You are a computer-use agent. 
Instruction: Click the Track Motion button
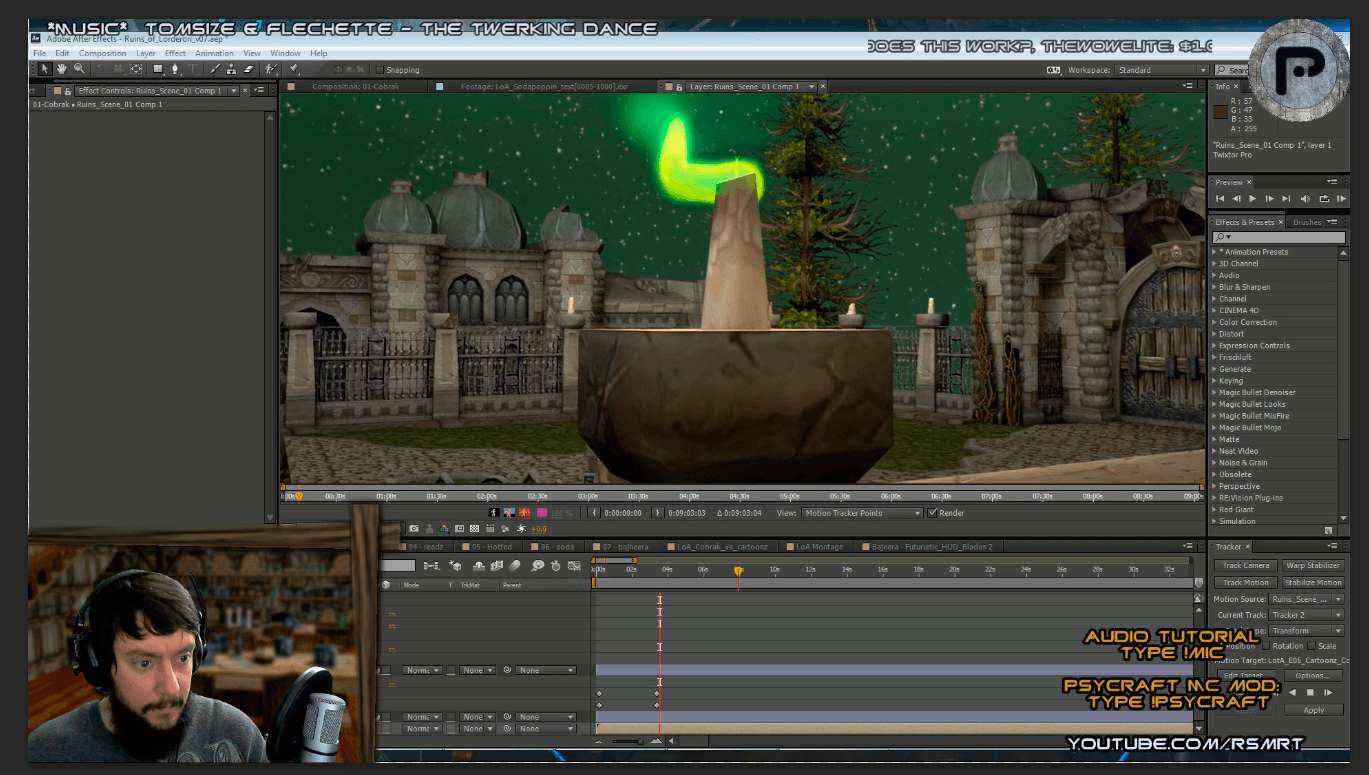(1246, 582)
